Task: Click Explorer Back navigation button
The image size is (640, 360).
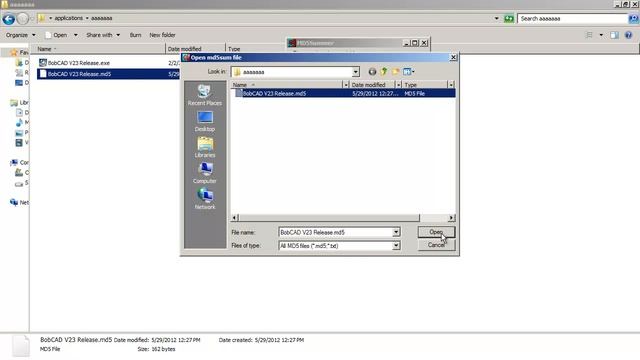Action: pos(9,19)
